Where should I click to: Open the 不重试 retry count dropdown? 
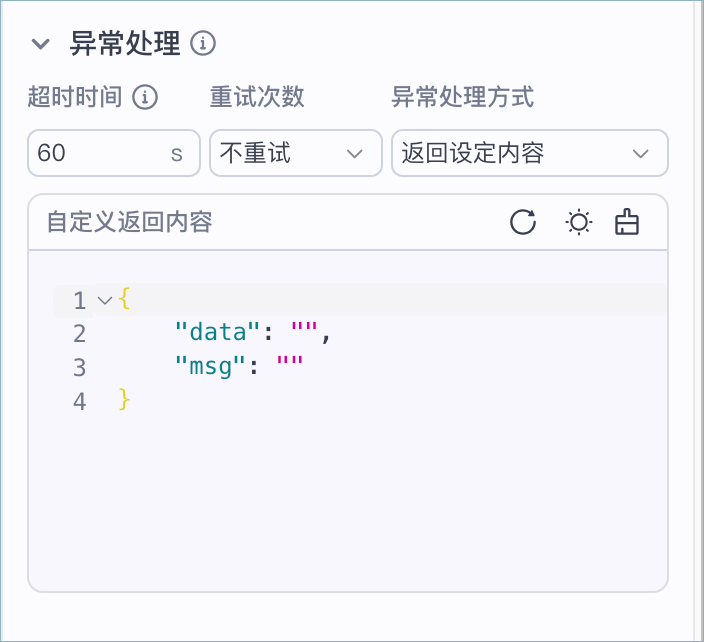(x=295, y=153)
